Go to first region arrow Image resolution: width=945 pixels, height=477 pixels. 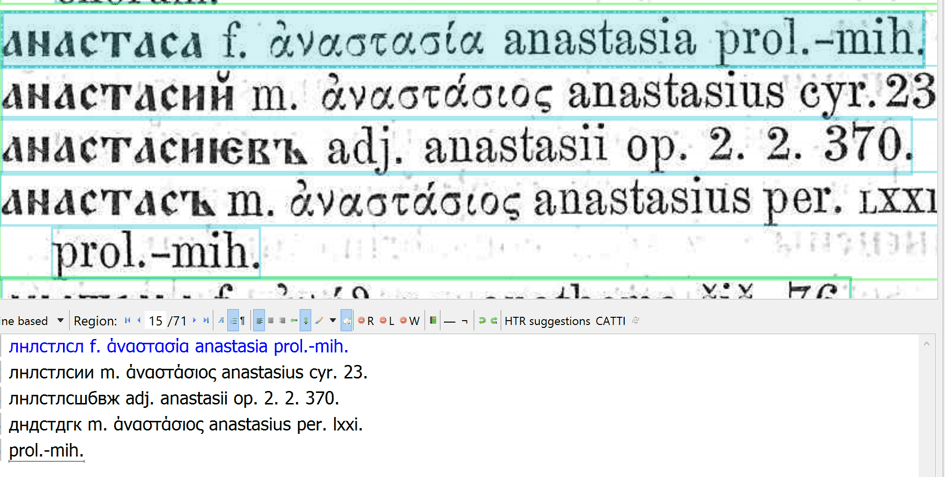(x=127, y=321)
